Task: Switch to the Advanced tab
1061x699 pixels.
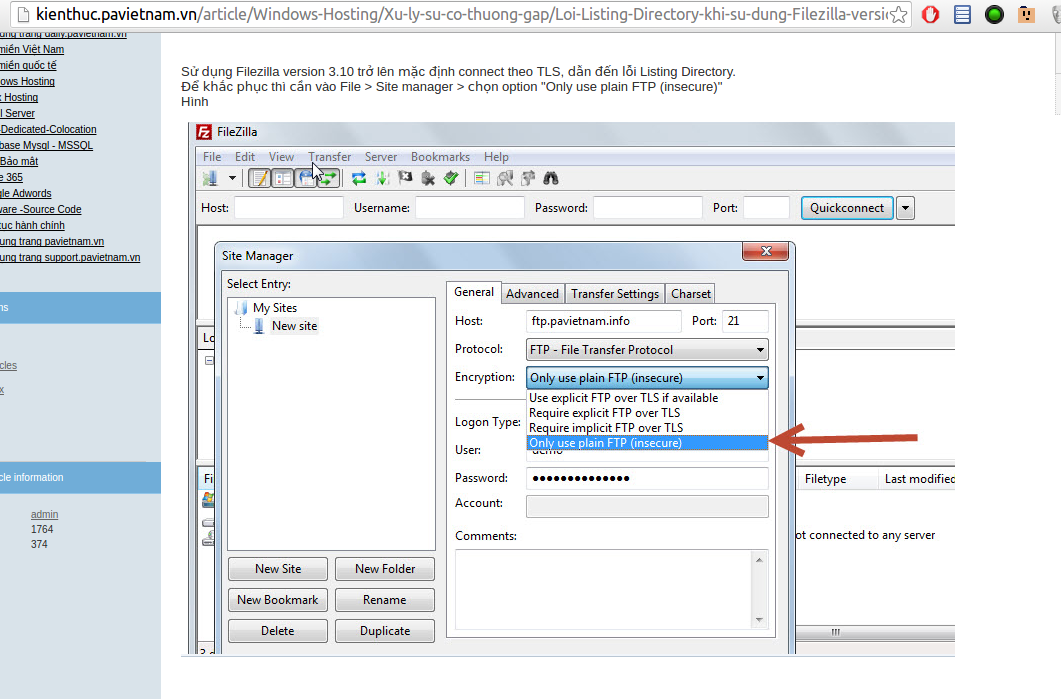Action: 533,294
